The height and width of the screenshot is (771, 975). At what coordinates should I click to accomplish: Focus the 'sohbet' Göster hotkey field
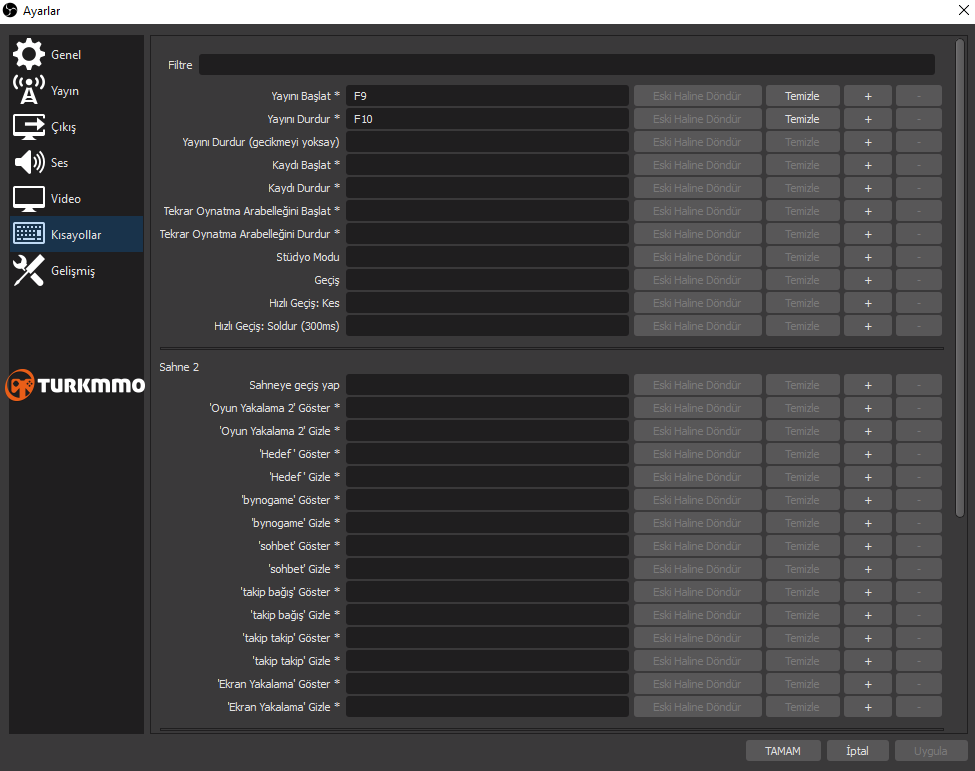click(x=487, y=547)
